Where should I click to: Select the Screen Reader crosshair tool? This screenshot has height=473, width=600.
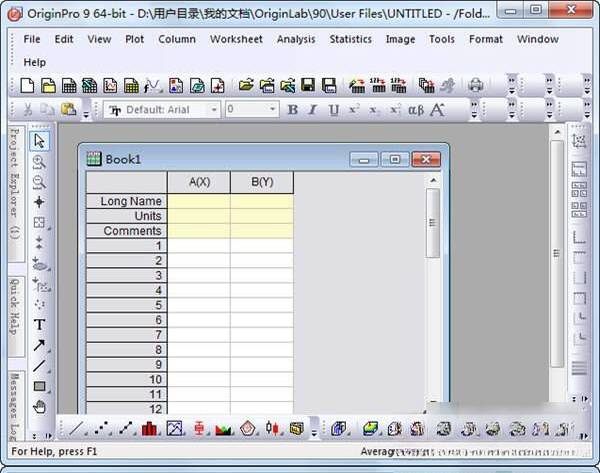39,202
